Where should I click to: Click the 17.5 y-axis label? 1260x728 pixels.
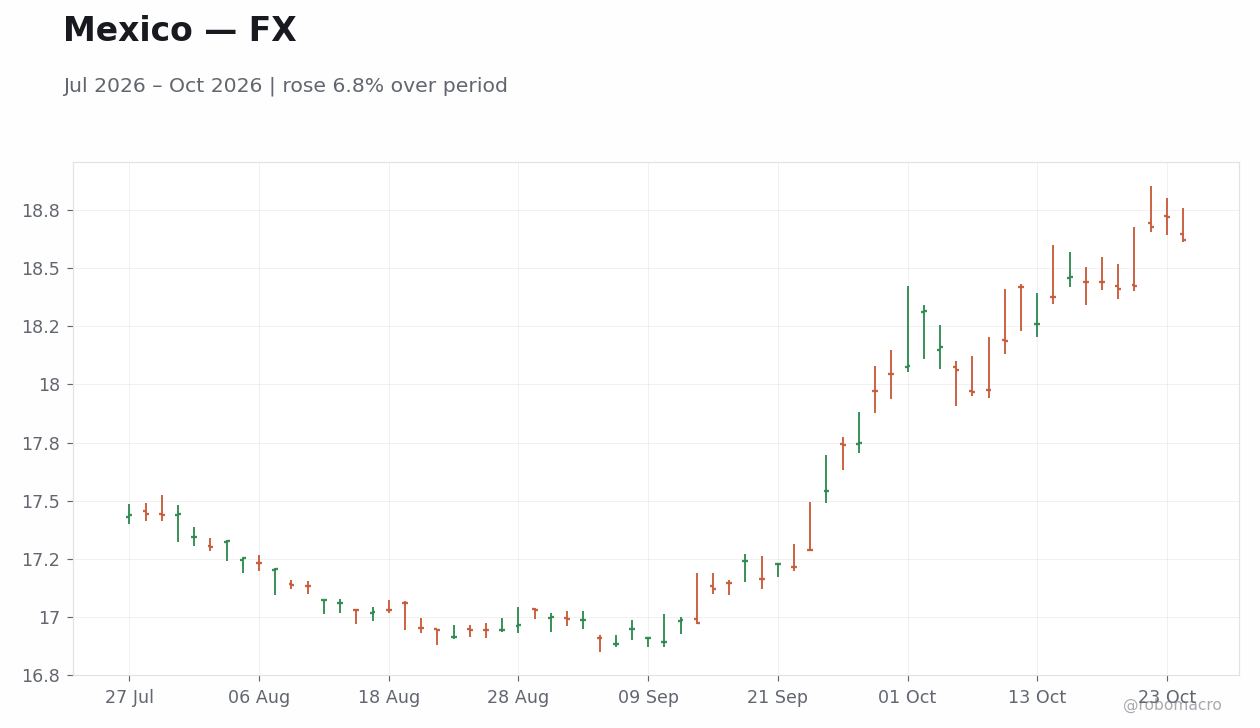41,501
